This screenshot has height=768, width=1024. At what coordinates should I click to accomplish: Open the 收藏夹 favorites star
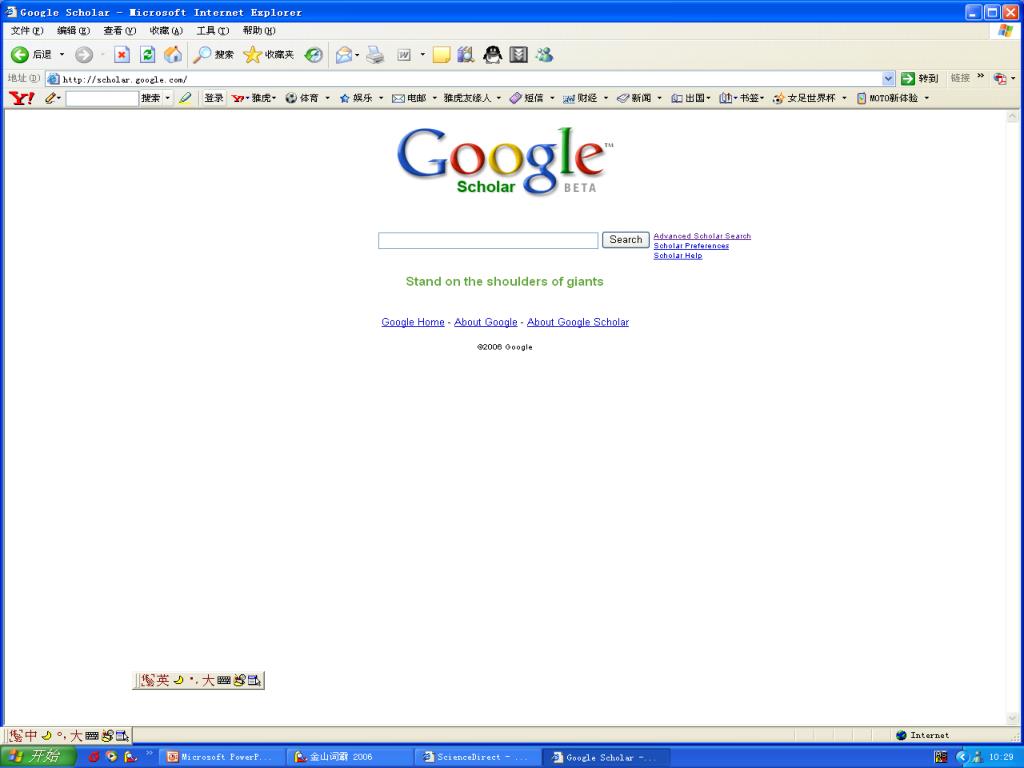pos(268,55)
